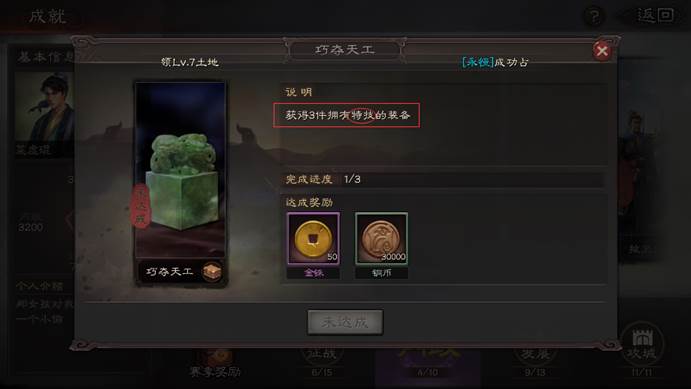
Task: Click the box icon beside 巧夺天工 label
Action: click(212, 272)
